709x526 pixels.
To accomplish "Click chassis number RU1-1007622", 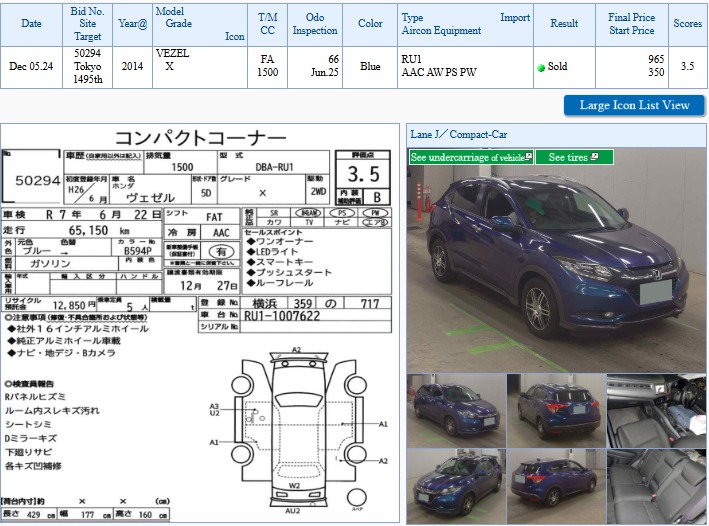I will click(x=282, y=316).
